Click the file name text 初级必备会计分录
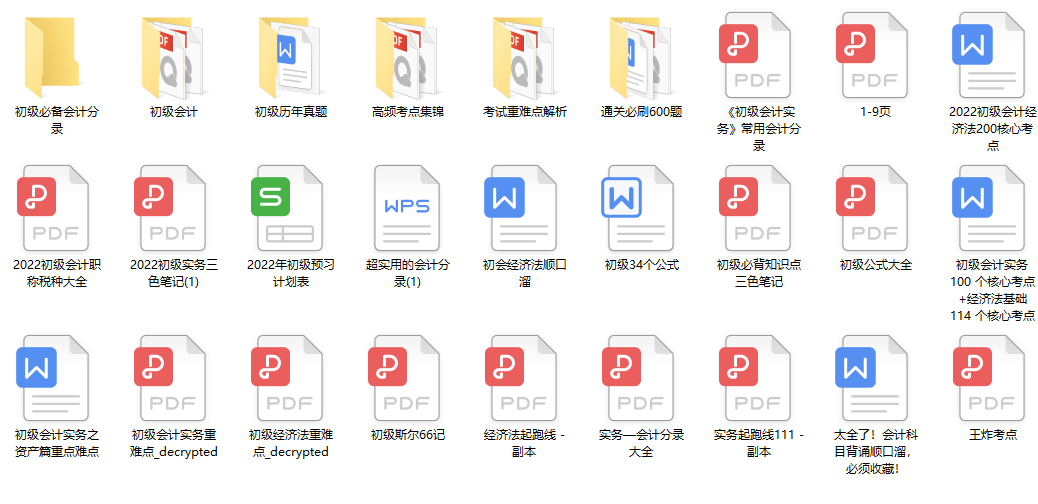Screen dimensions: 1038x504 point(57,121)
